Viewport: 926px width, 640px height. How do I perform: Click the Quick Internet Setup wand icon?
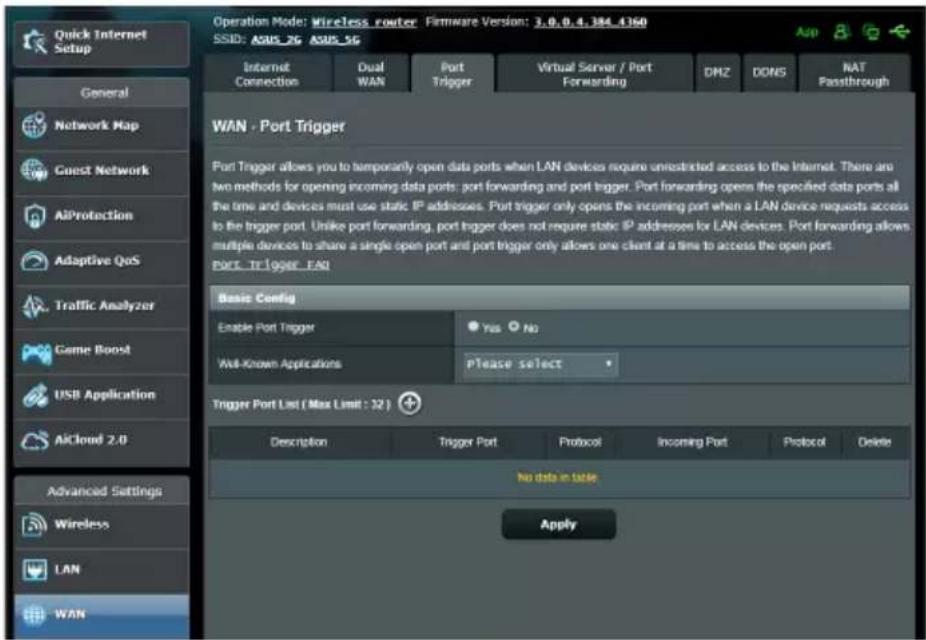(x=34, y=42)
